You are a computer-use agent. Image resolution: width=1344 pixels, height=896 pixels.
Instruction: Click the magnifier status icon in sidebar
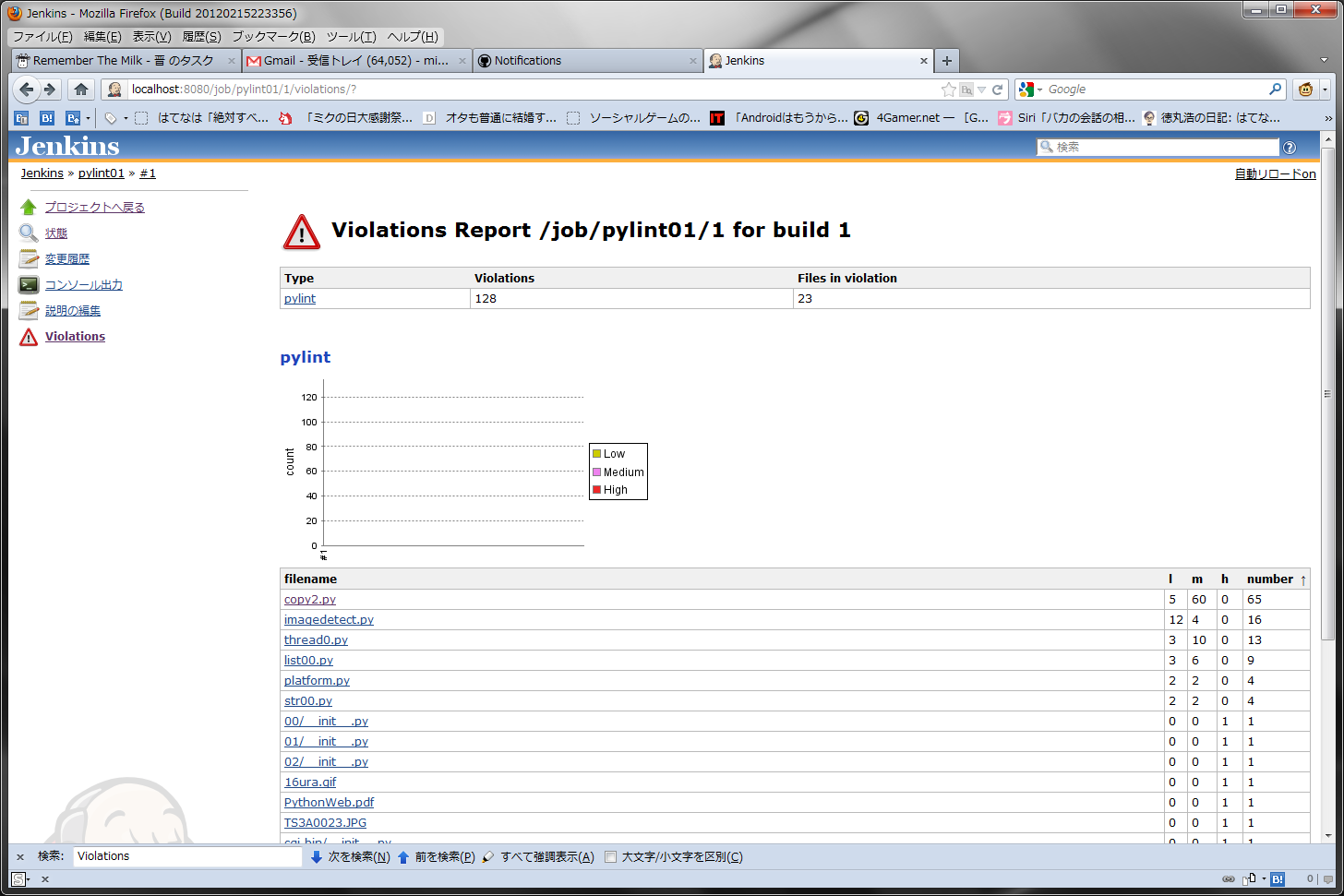point(29,233)
